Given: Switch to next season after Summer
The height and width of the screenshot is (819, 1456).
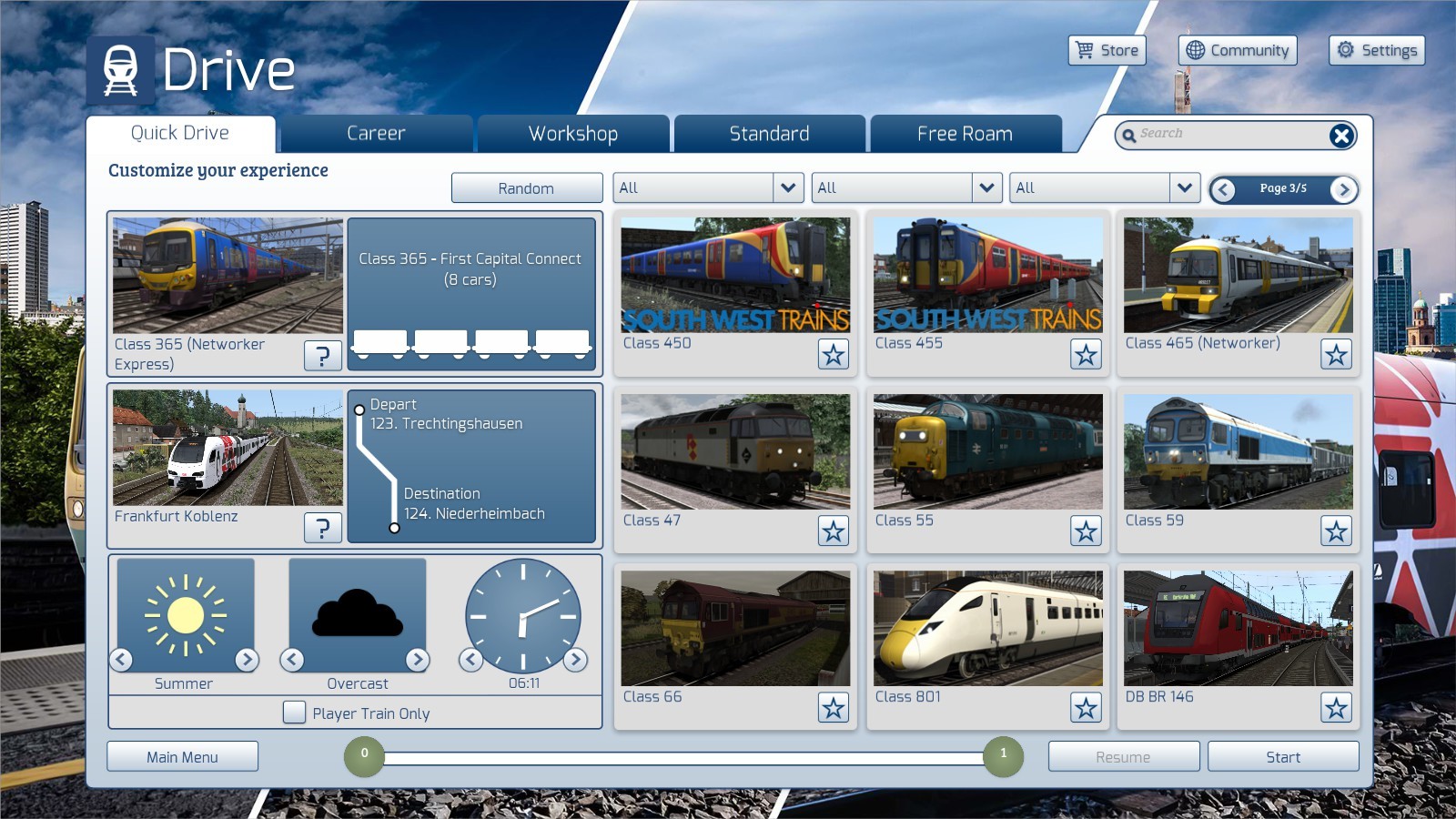Looking at the screenshot, I should point(247,660).
